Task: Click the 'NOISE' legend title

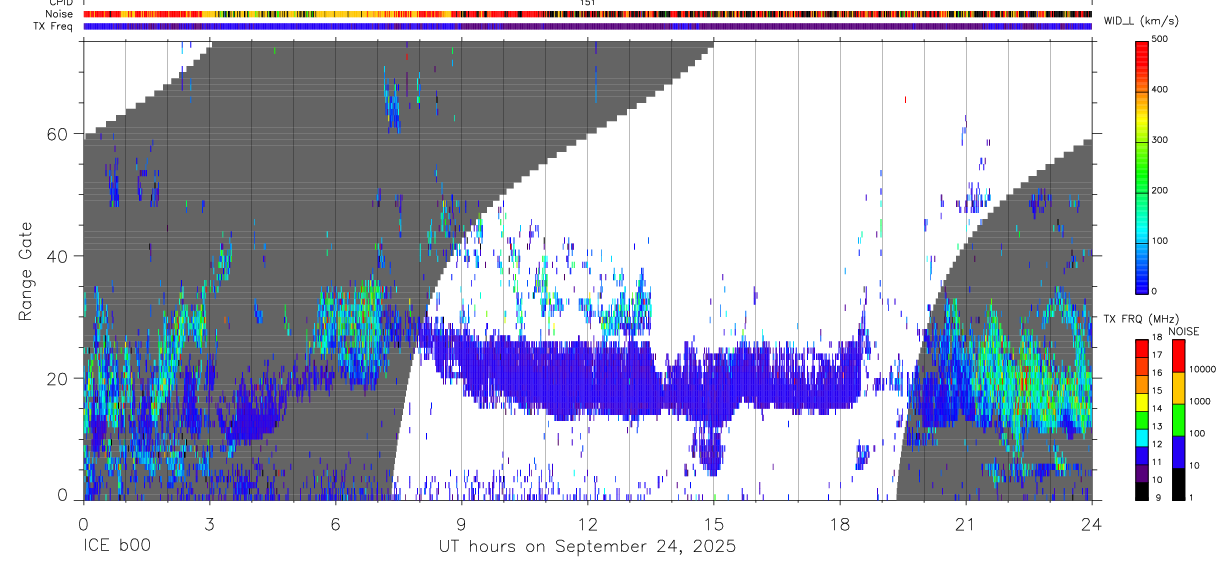Action: pos(1183,332)
